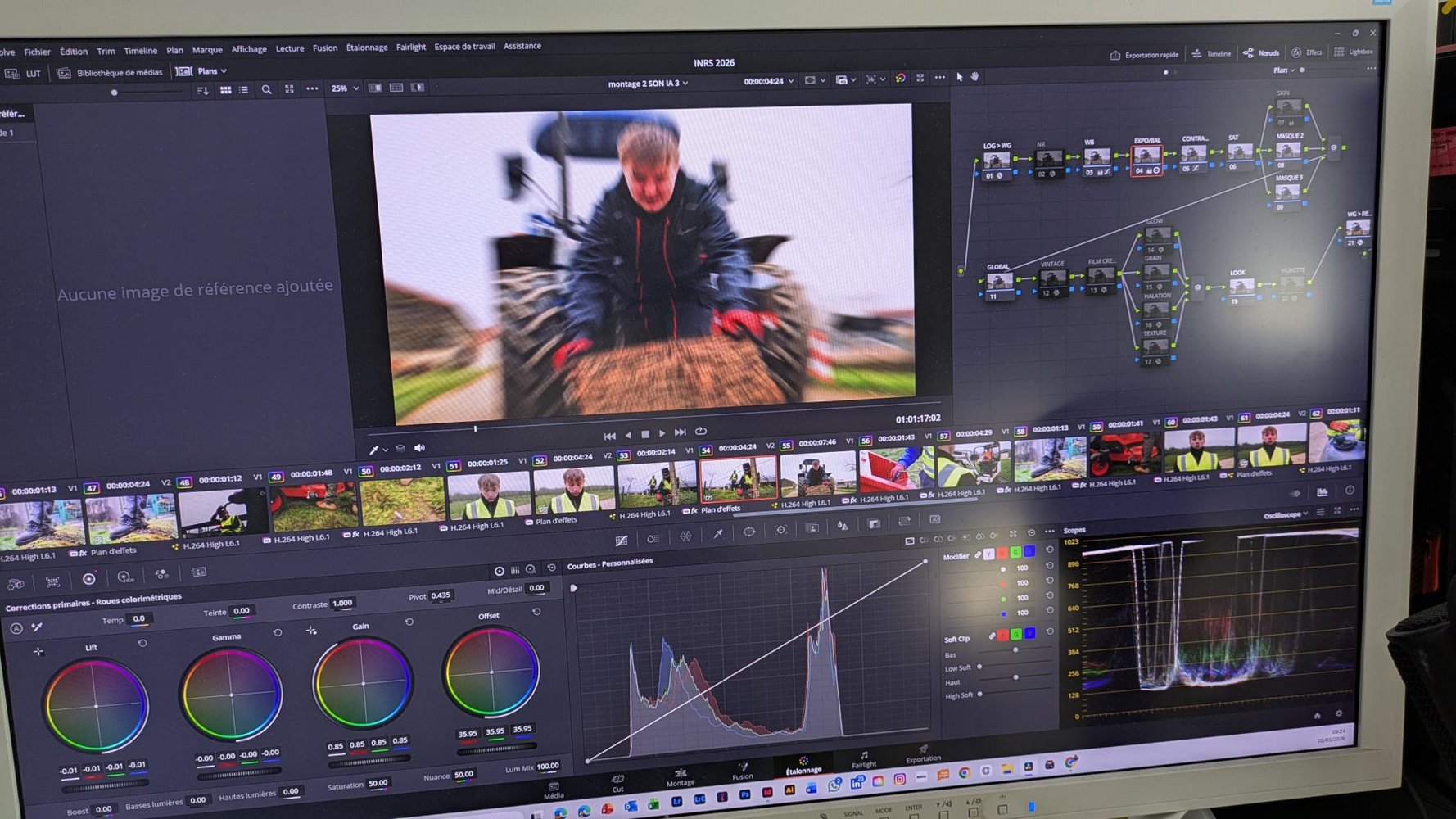The height and width of the screenshot is (819, 1456).
Task: Toggle the Nœuds panel icon
Action: (x=1248, y=53)
